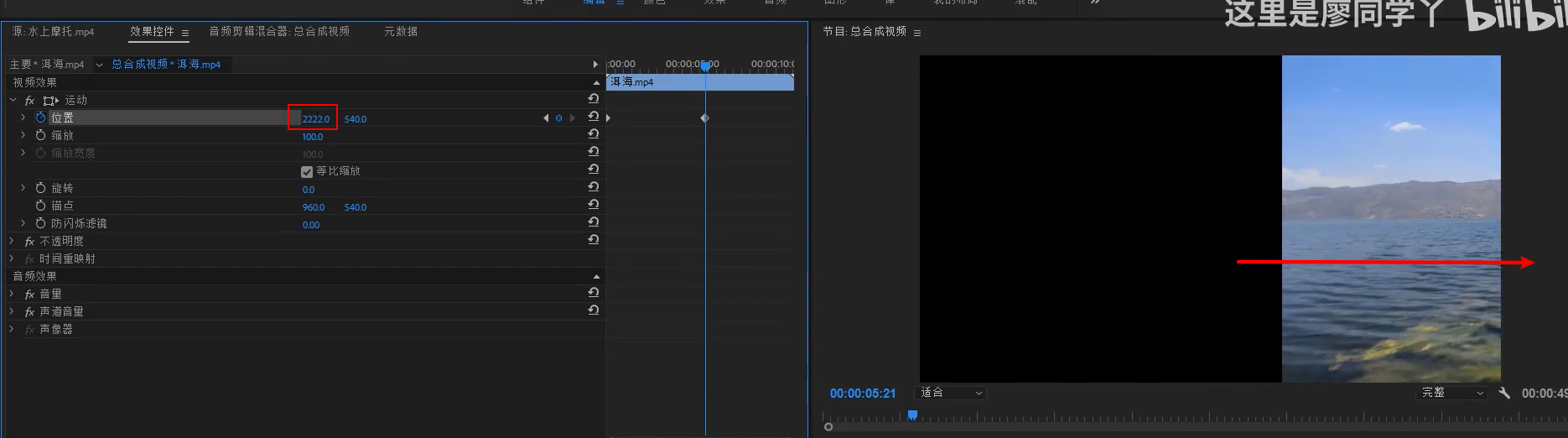
Task: Collapse the 音频效果 section triangle
Action: pyautogui.click(x=596, y=277)
